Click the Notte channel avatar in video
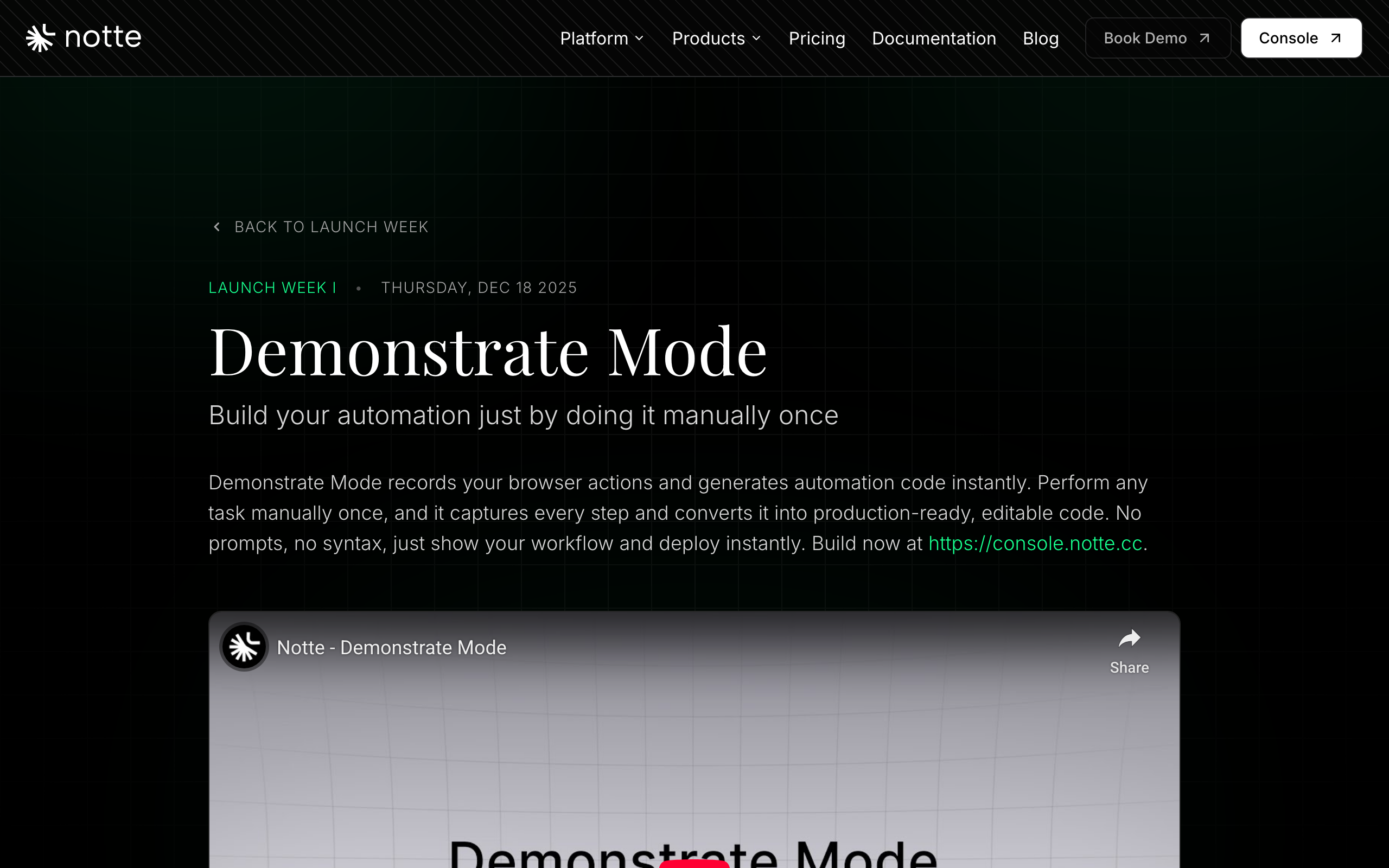This screenshot has width=1389, height=868. [244, 647]
